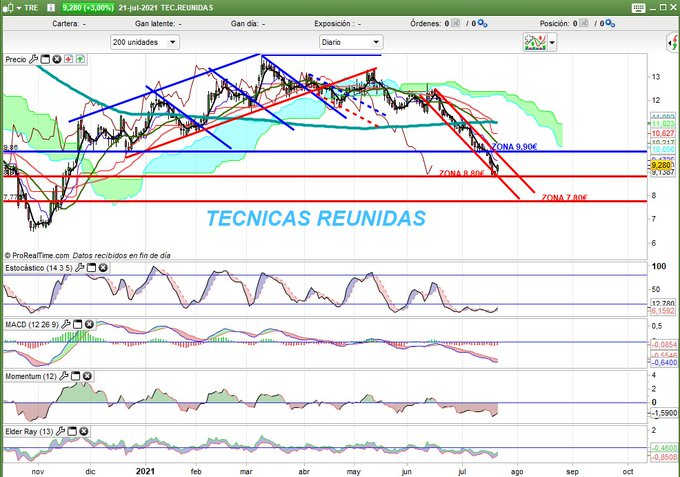Open Precio panel wrench settings
Image resolution: width=680 pixels, height=477 pixels.
click(33, 59)
